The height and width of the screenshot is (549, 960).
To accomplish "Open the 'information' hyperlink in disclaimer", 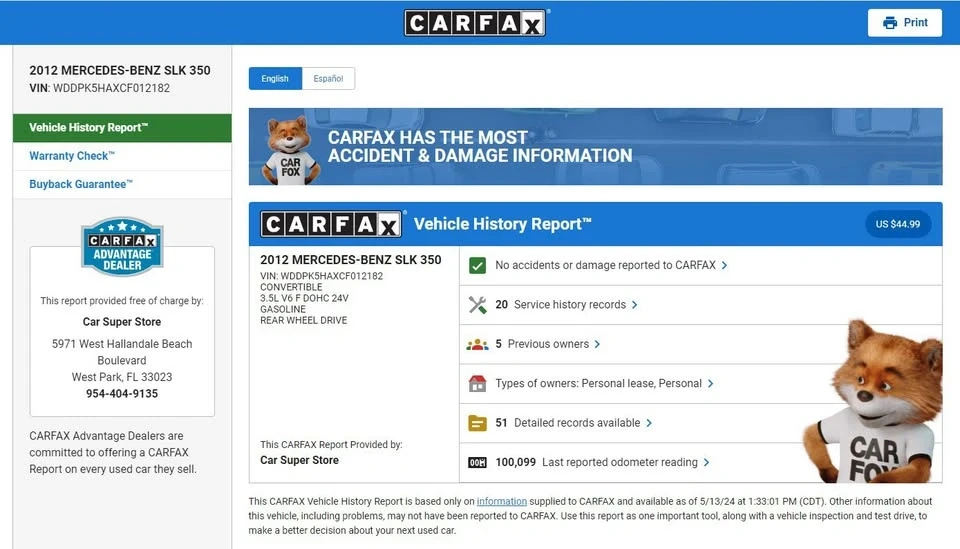I will pos(501,501).
